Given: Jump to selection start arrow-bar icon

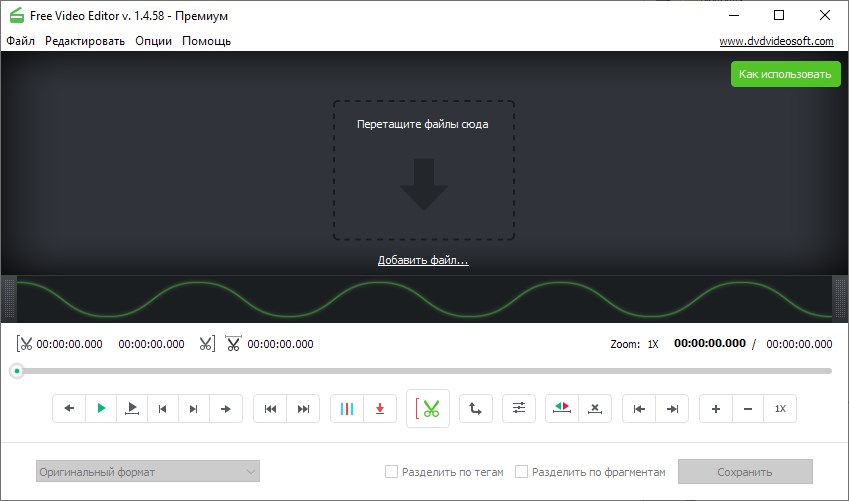Looking at the screenshot, I should point(639,408).
